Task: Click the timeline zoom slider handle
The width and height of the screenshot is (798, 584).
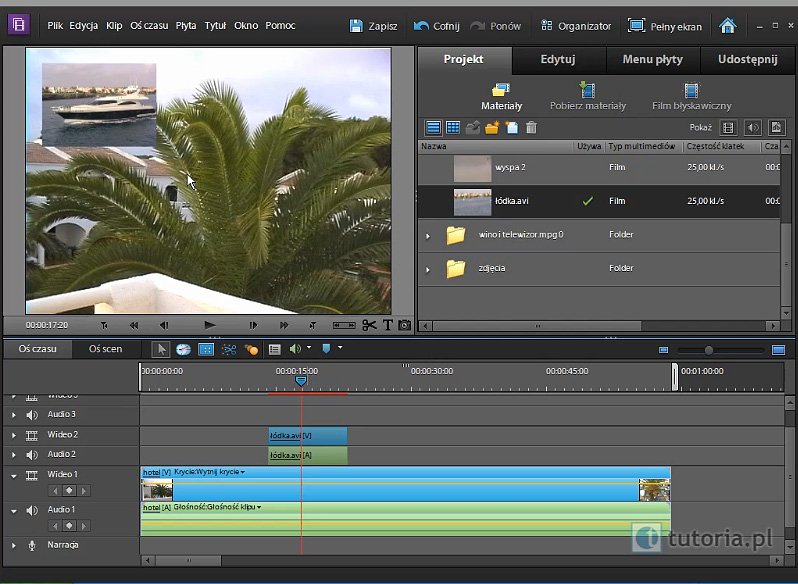Action: [x=708, y=350]
